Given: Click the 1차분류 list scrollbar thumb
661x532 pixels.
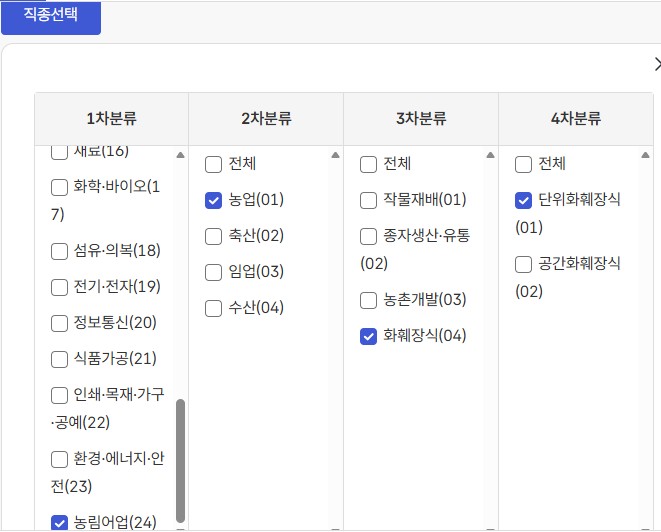Looking at the screenshot, I should pos(181,460).
